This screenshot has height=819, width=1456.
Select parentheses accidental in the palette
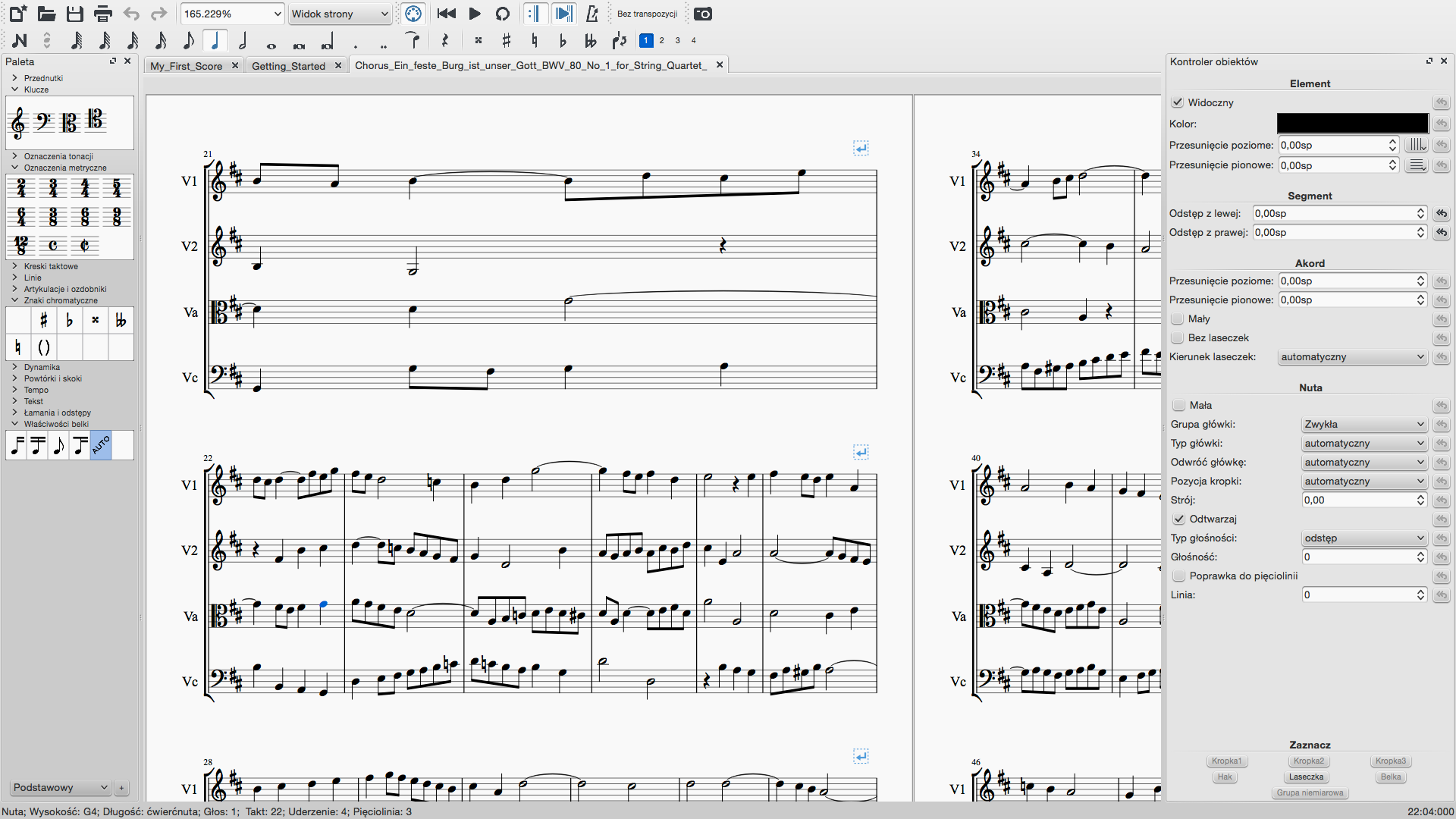click(x=44, y=347)
